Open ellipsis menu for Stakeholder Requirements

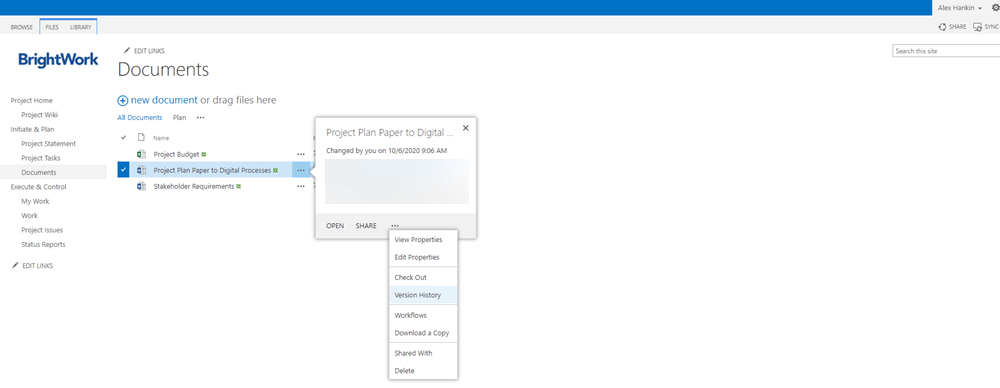(300, 186)
